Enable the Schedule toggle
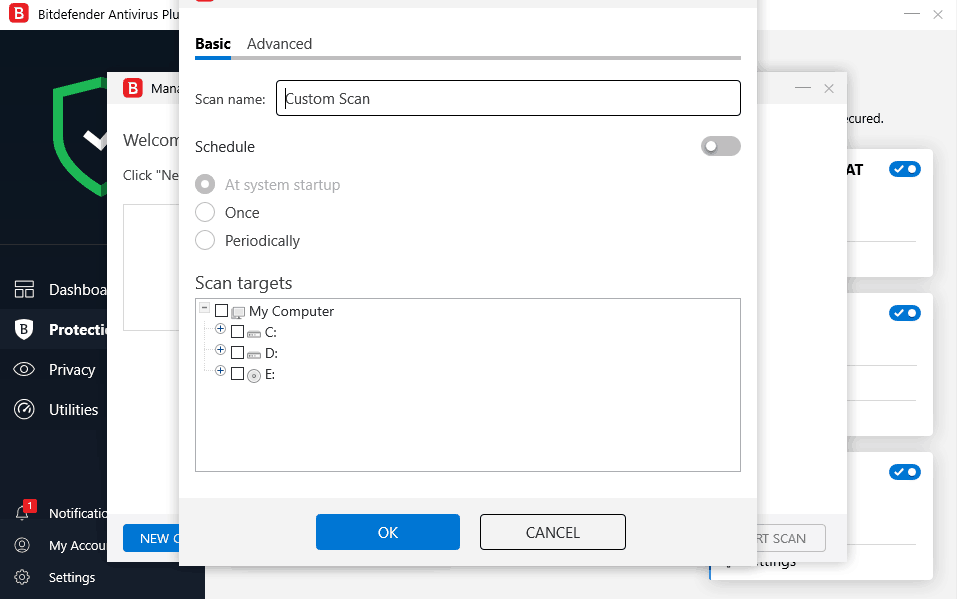 pos(720,146)
